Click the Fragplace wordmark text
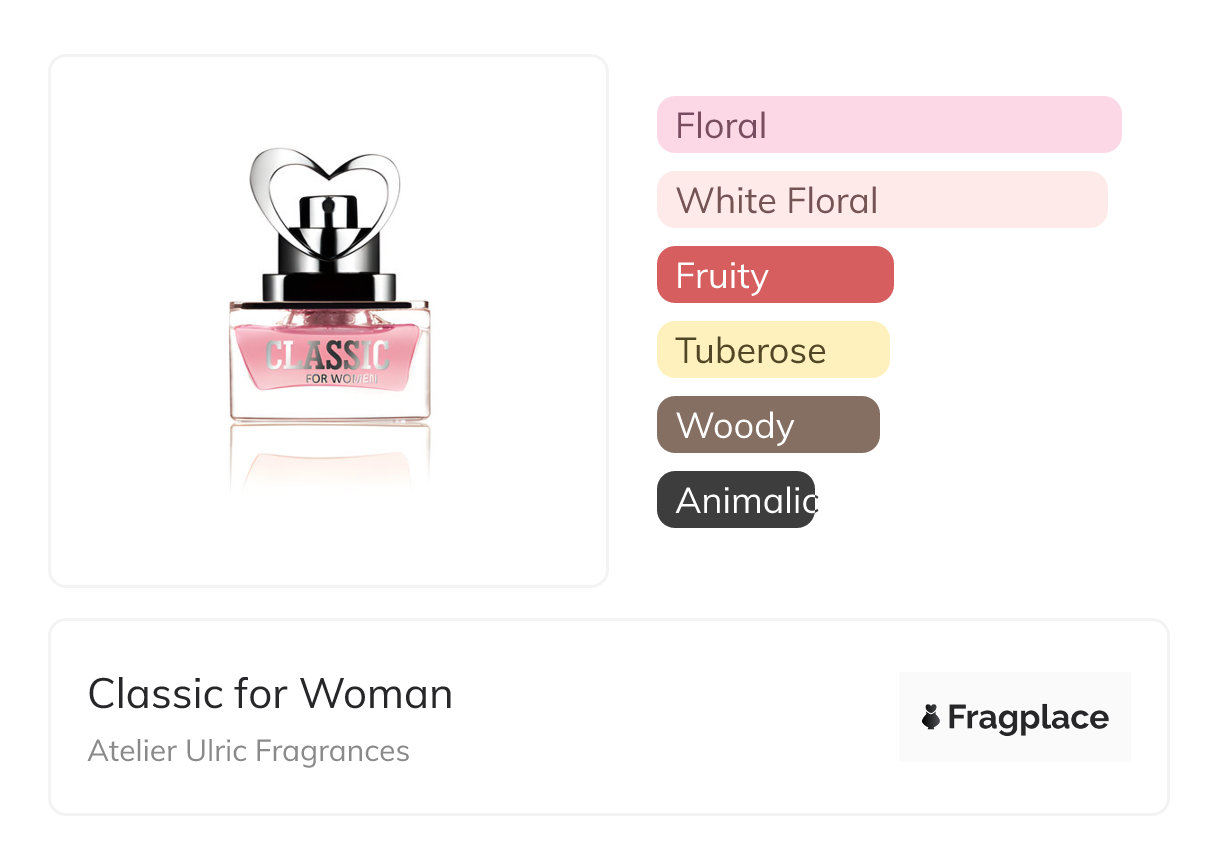 tap(1028, 718)
